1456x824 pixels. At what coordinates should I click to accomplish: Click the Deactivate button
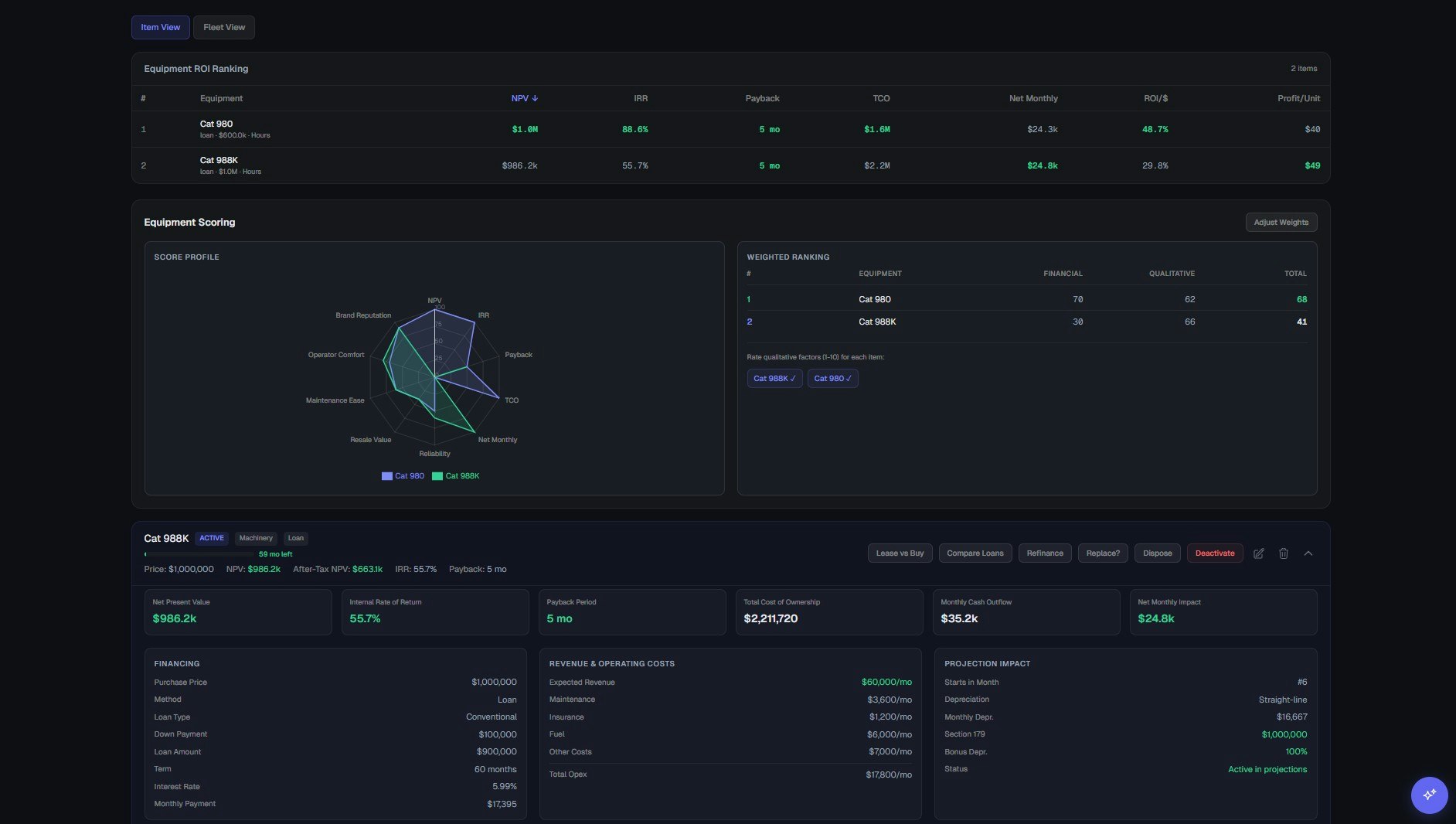tap(1214, 553)
